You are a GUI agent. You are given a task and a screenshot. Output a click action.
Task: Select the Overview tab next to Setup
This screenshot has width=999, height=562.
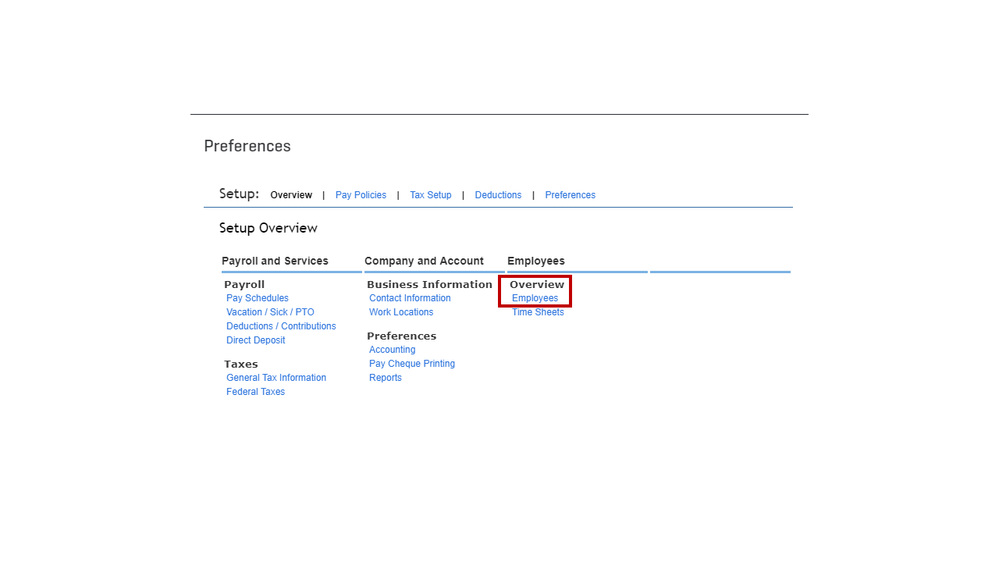point(291,195)
